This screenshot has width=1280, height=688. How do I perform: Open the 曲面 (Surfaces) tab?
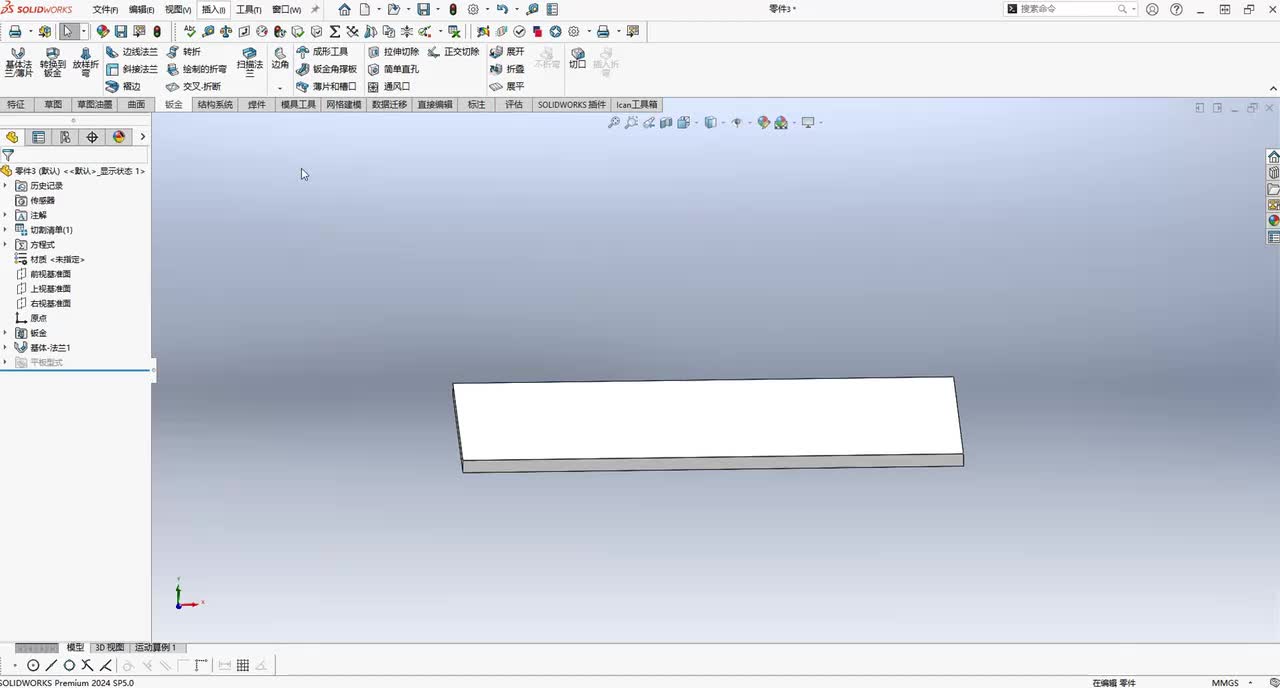pyautogui.click(x=136, y=104)
